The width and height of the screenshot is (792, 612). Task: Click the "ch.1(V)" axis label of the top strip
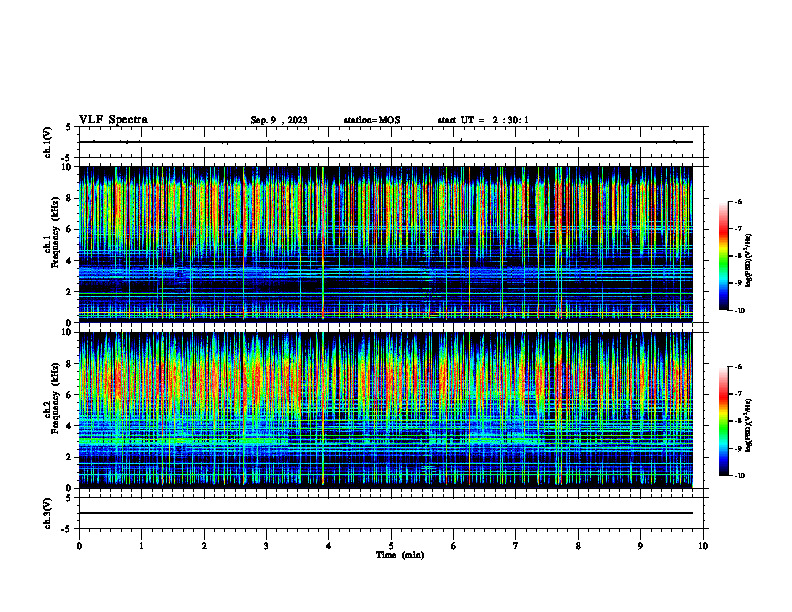[48, 142]
